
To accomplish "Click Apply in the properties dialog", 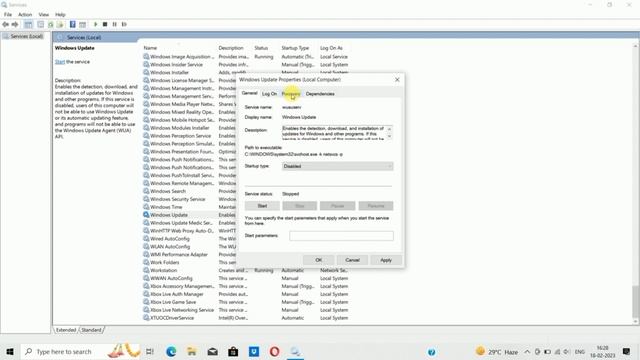I will (x=386, y=260).
